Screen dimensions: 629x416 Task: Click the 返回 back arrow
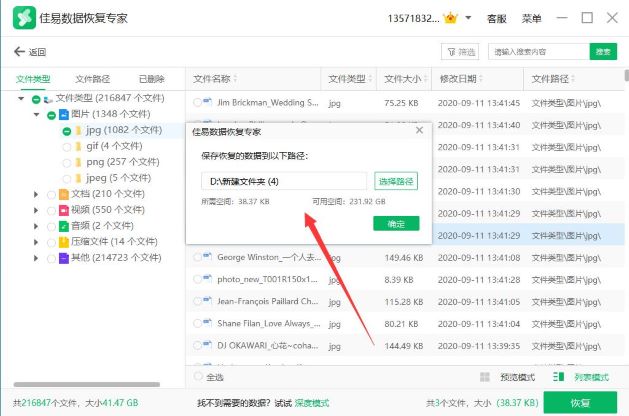(19, 51)
